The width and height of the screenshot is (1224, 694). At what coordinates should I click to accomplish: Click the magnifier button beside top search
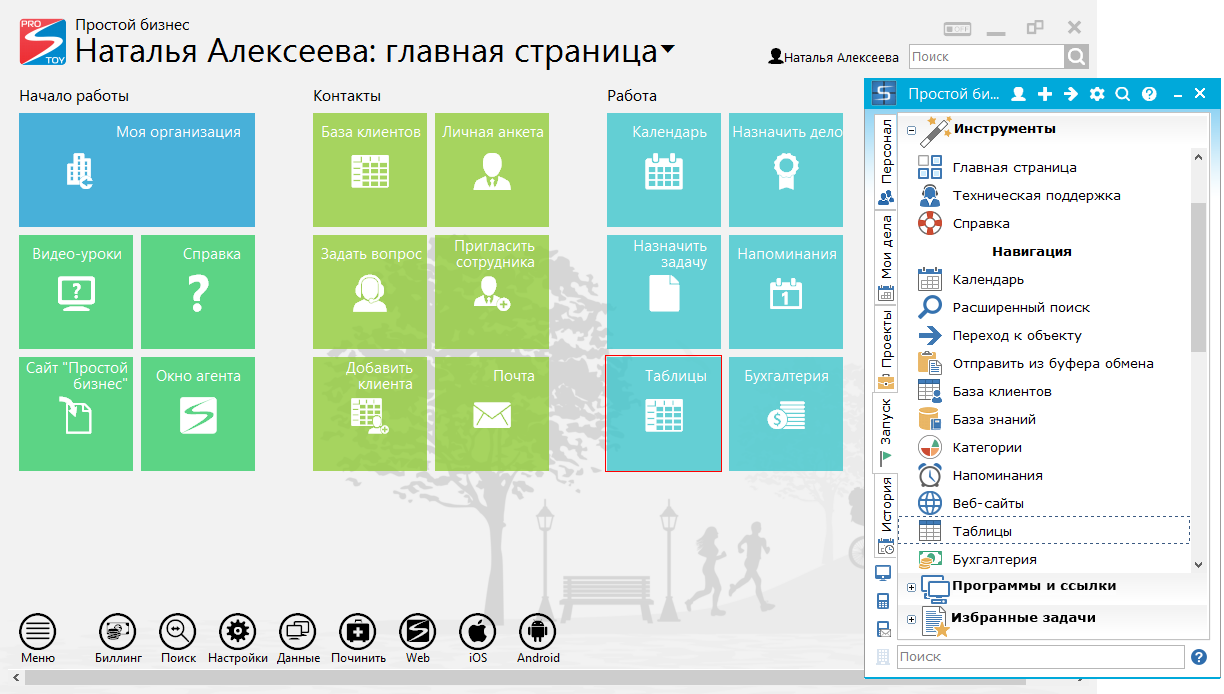tap(1076, 57)
